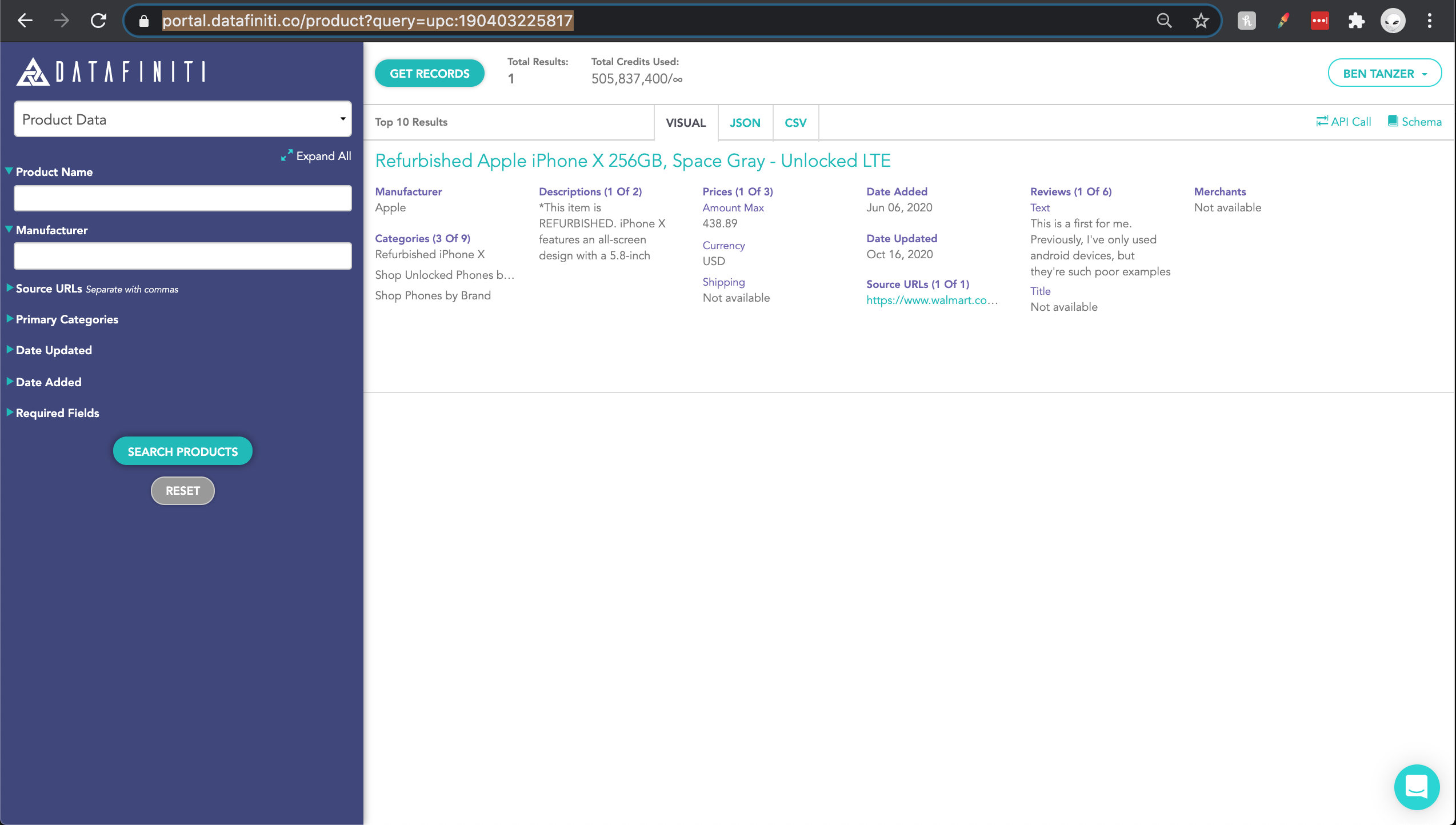Click the zoom magnifier icon in address bar

pos(1164,21)
